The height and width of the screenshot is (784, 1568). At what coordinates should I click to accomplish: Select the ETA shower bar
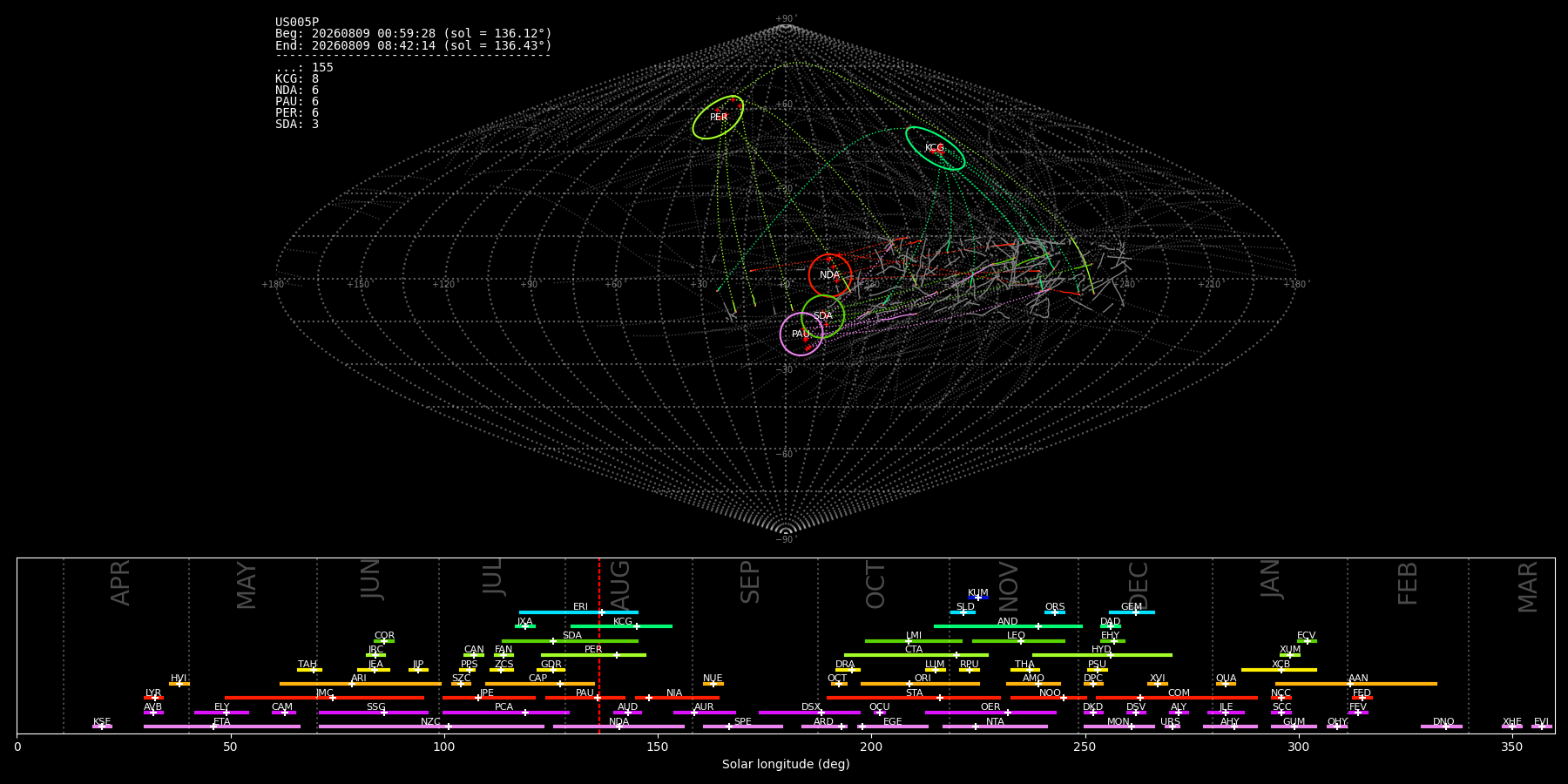click(x=222, y=727)
